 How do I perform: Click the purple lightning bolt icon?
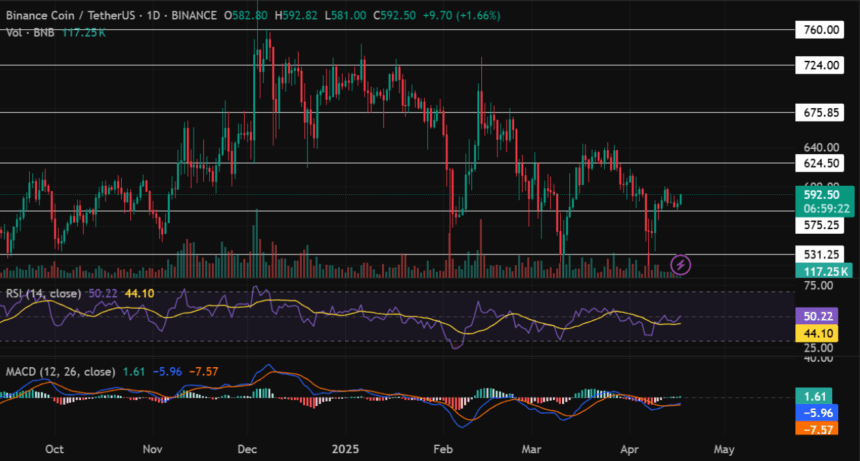pos(681,265)
